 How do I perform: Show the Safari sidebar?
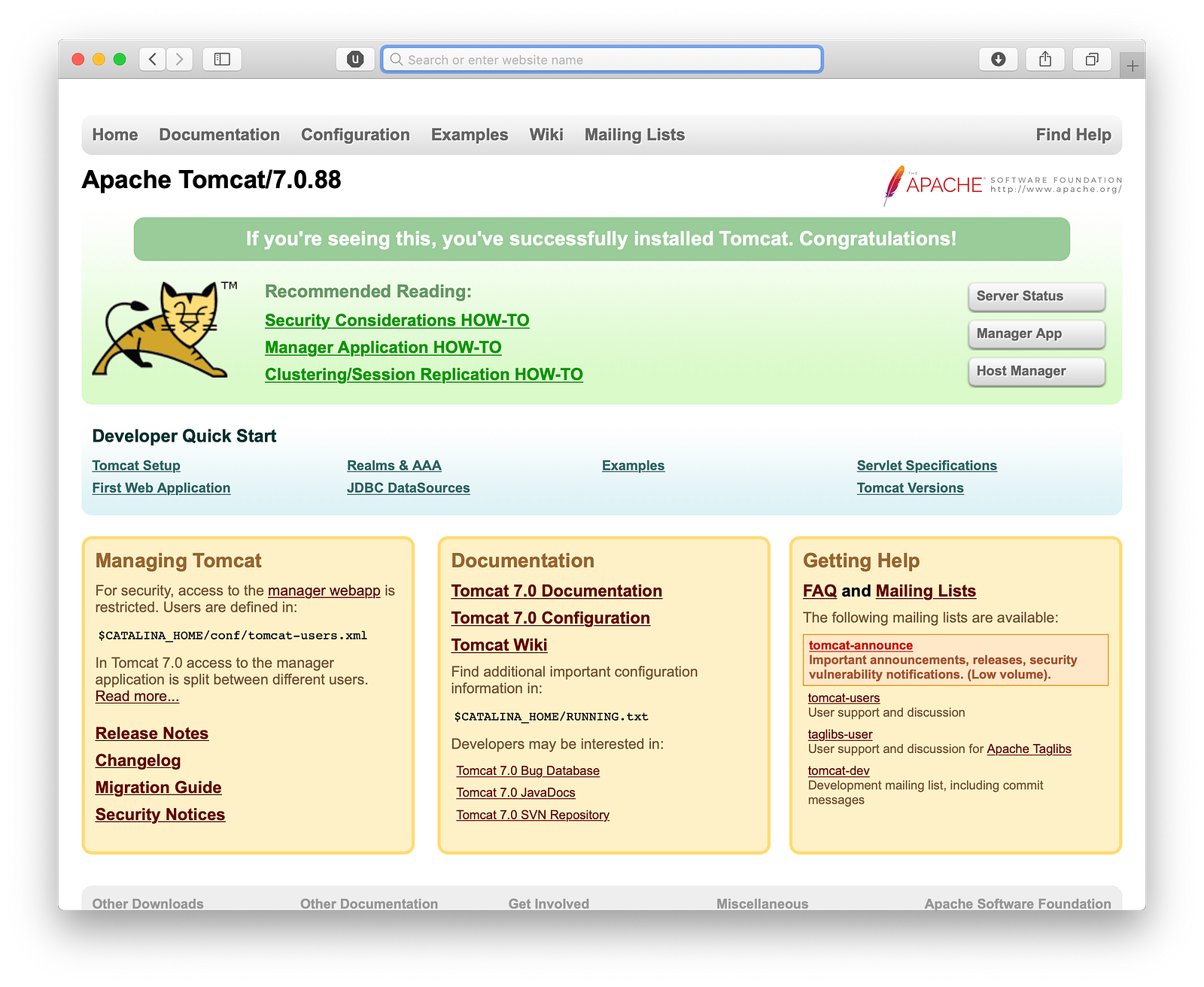(x=222, y=59)
